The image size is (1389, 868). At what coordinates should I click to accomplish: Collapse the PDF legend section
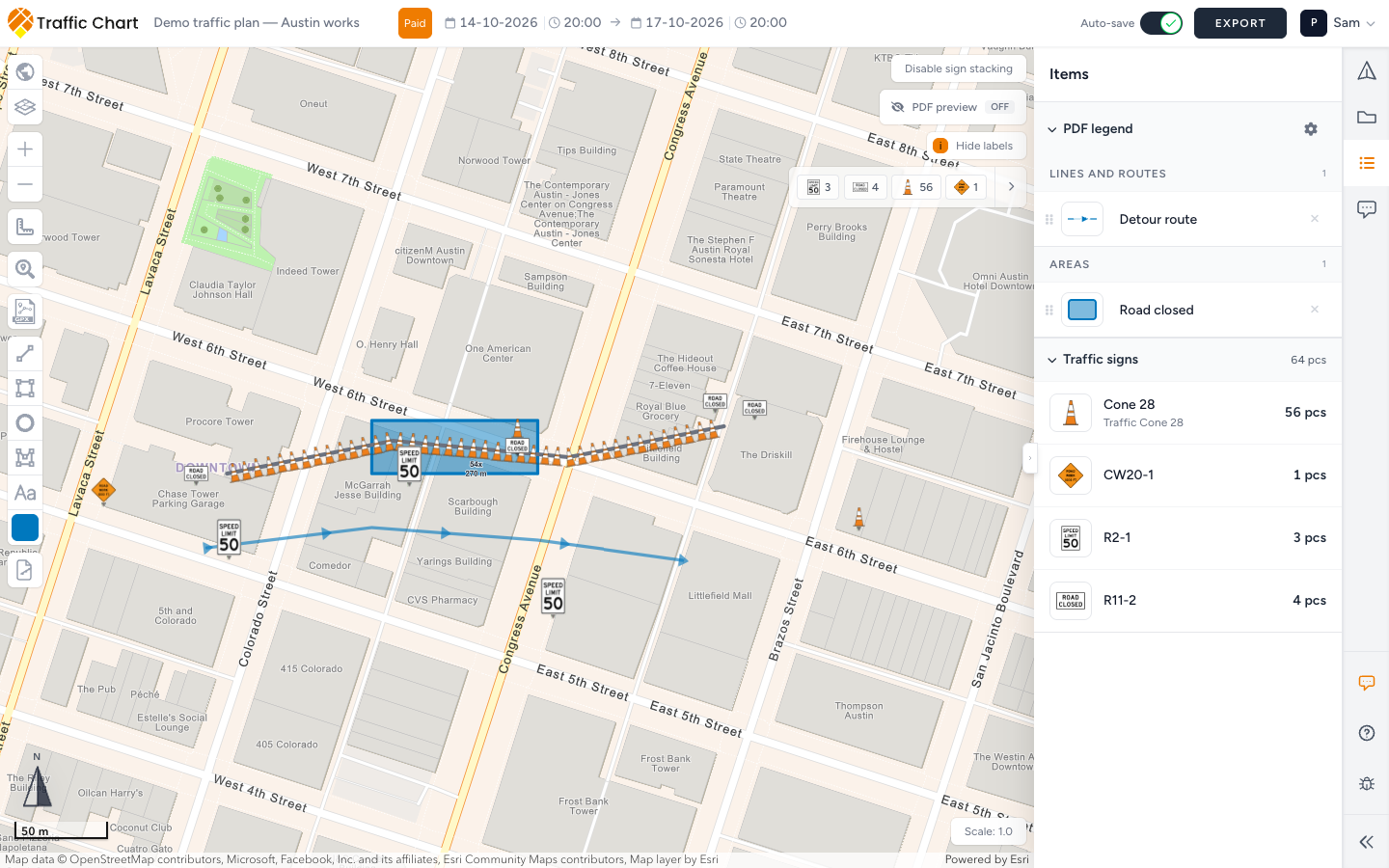pyautogui.click(x=1052, y=129)
